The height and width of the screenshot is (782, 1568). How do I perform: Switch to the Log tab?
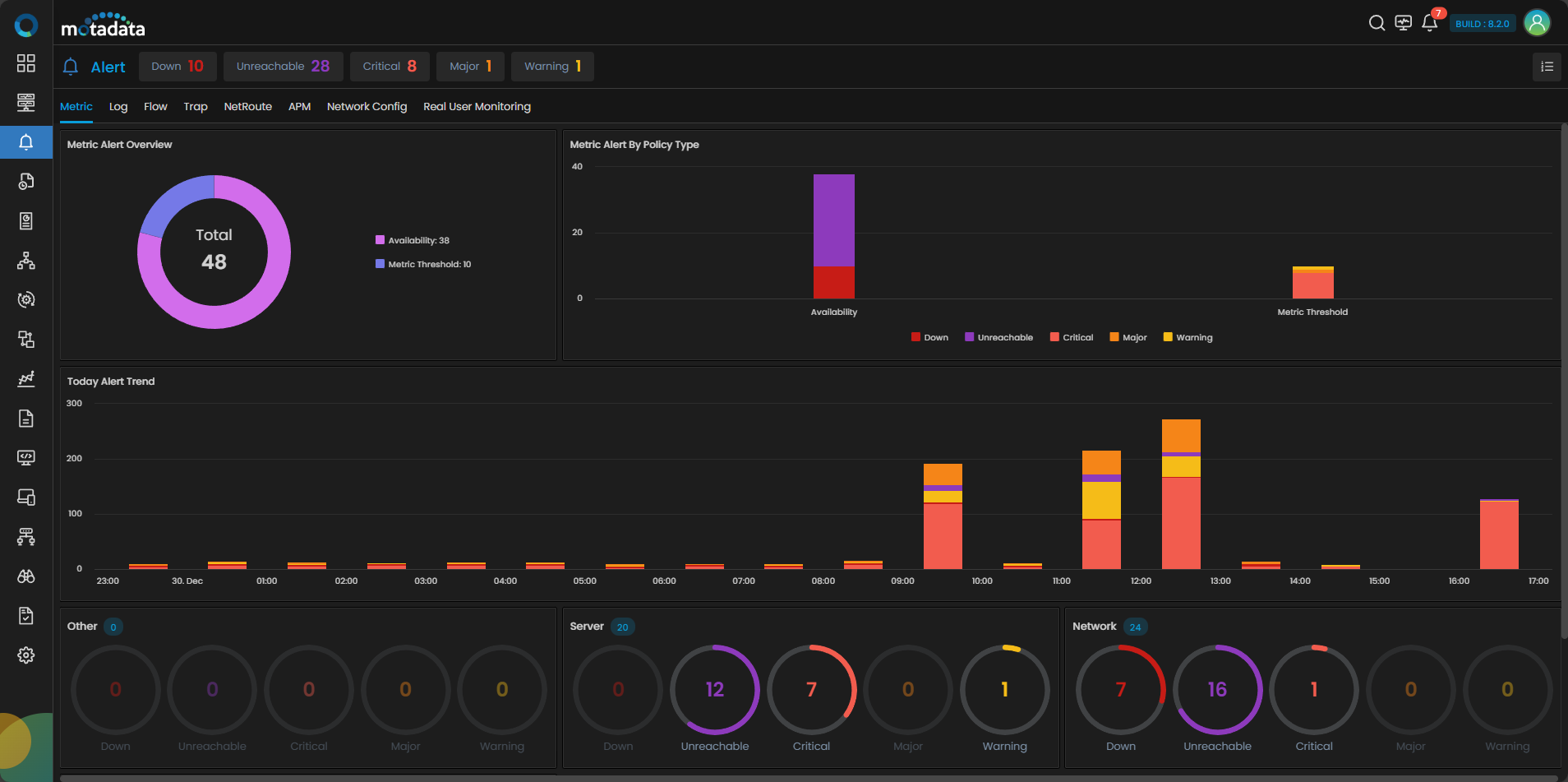[118, 107]
